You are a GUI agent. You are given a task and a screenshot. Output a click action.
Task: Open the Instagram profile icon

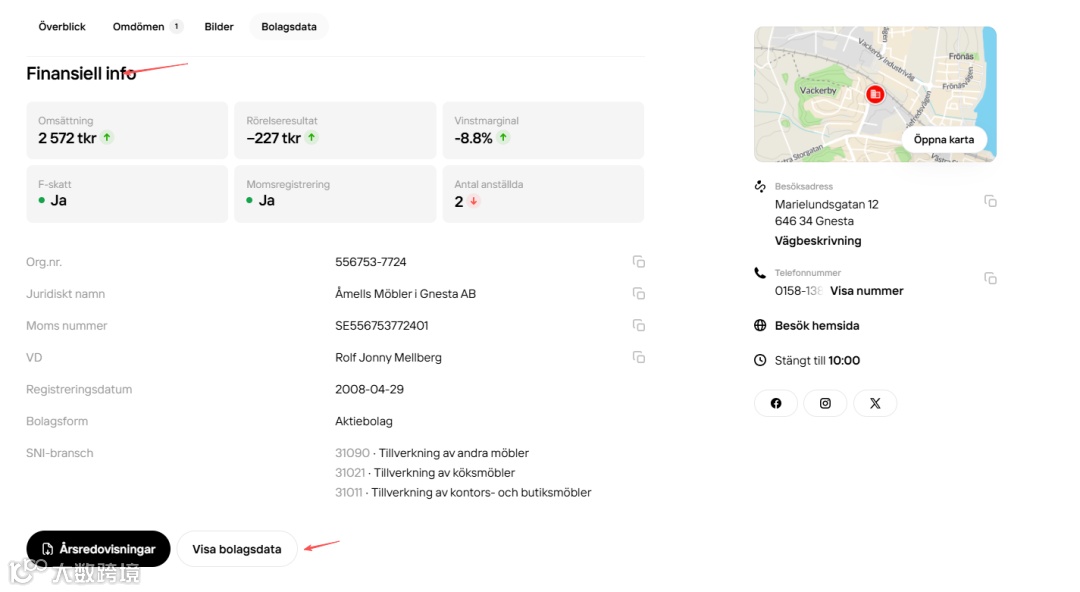tap(825, 403)
